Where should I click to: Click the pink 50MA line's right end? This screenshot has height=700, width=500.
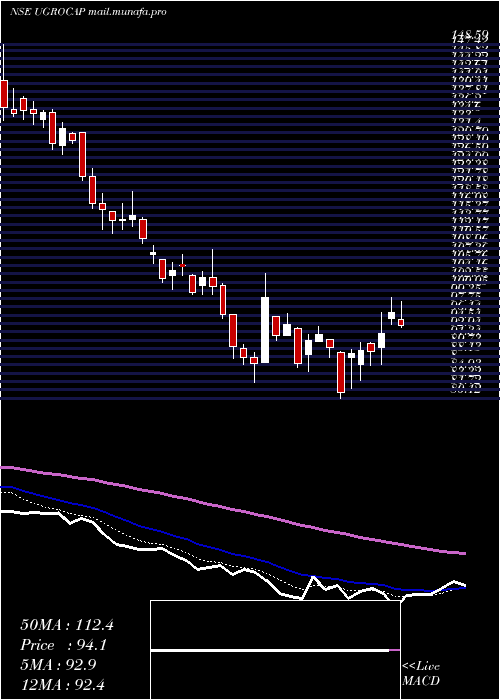pyautogui.click(x=464, y=554)
